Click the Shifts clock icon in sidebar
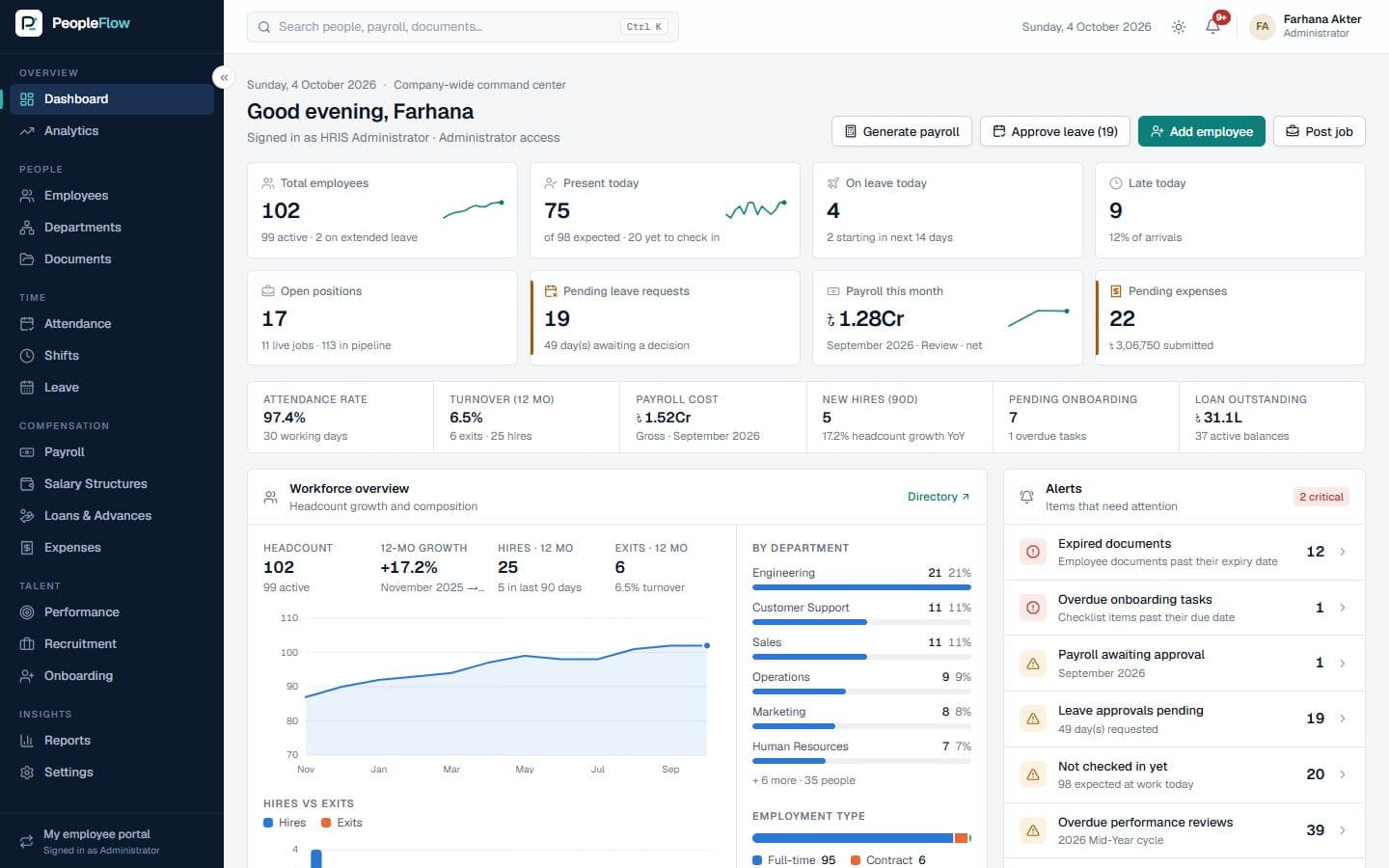Screen dimensions: 1389x868 [x=27, y=356]
